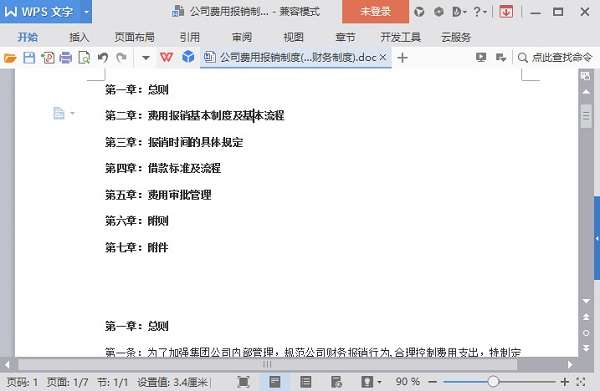Switch to full screen view in status bar
This screenshot has height=391, width=600.
click(243, 382)
